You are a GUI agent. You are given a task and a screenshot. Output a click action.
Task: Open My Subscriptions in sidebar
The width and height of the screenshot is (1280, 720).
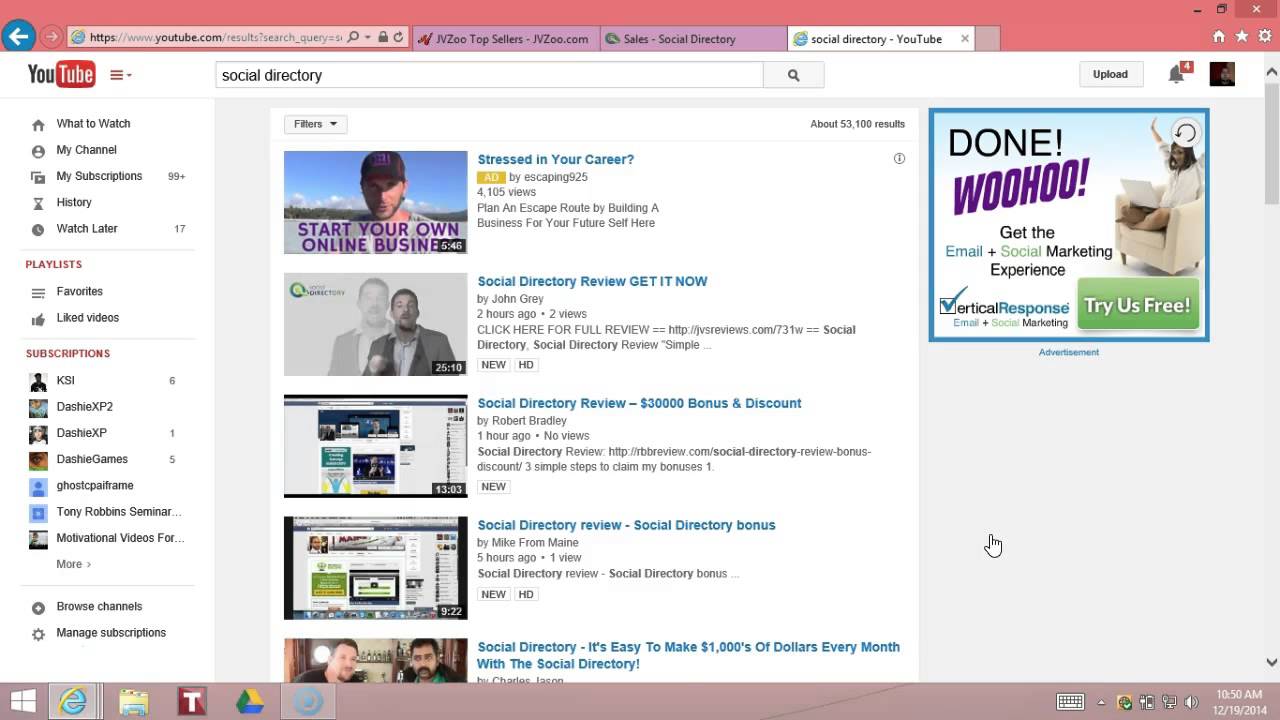99,176
